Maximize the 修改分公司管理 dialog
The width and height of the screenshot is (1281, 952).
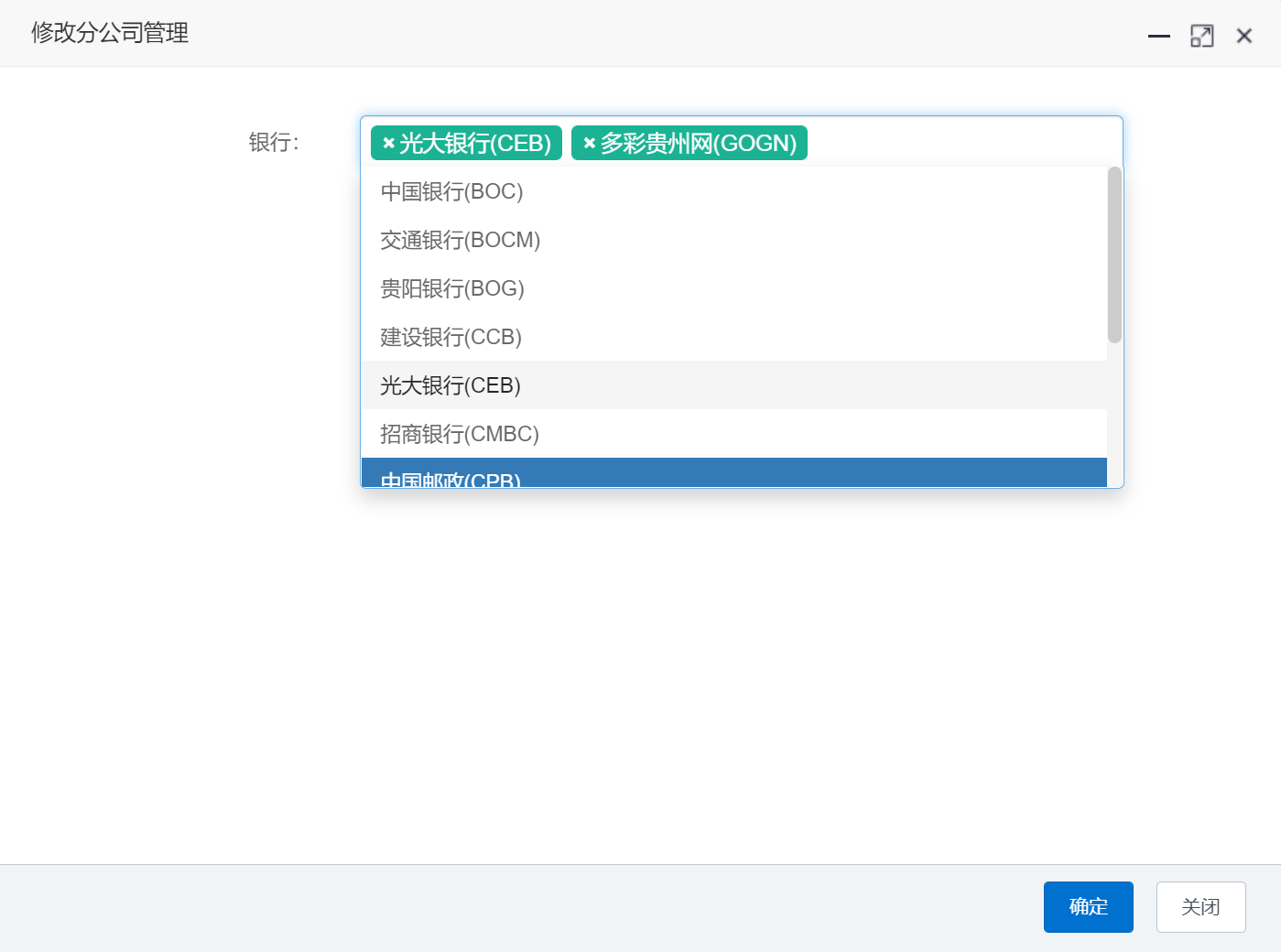pyautogui.click(x=1201, y=36)
